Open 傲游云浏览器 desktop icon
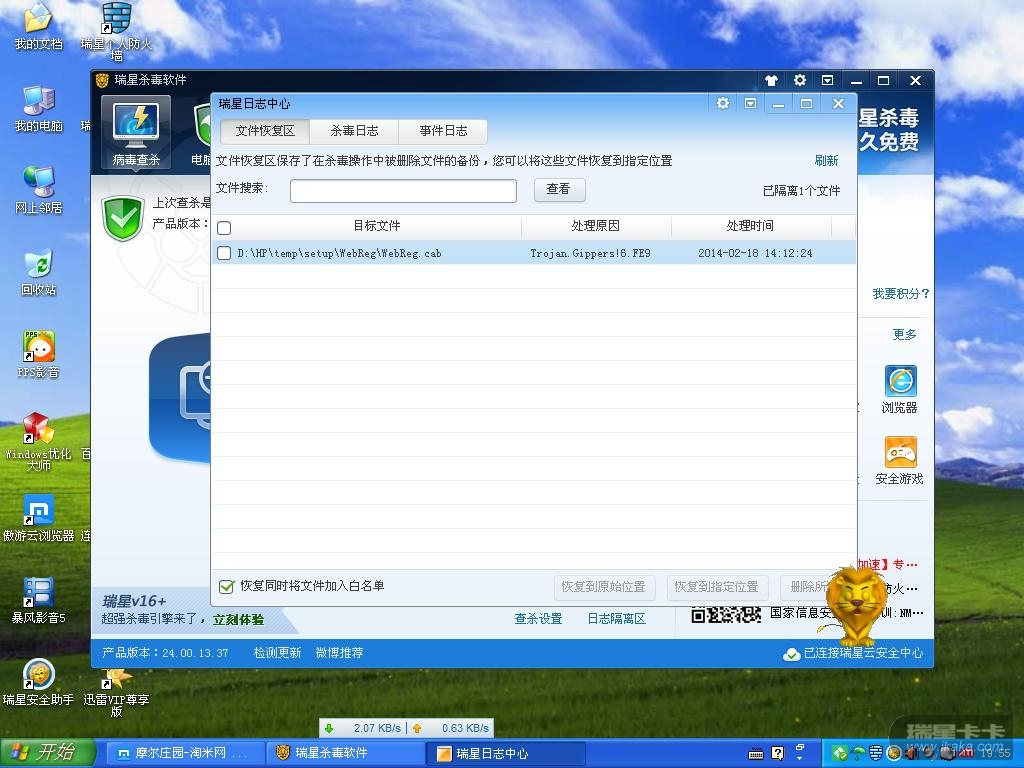Image resolution: width=1024 pixels, height=768 pixels. pos(39,519)
